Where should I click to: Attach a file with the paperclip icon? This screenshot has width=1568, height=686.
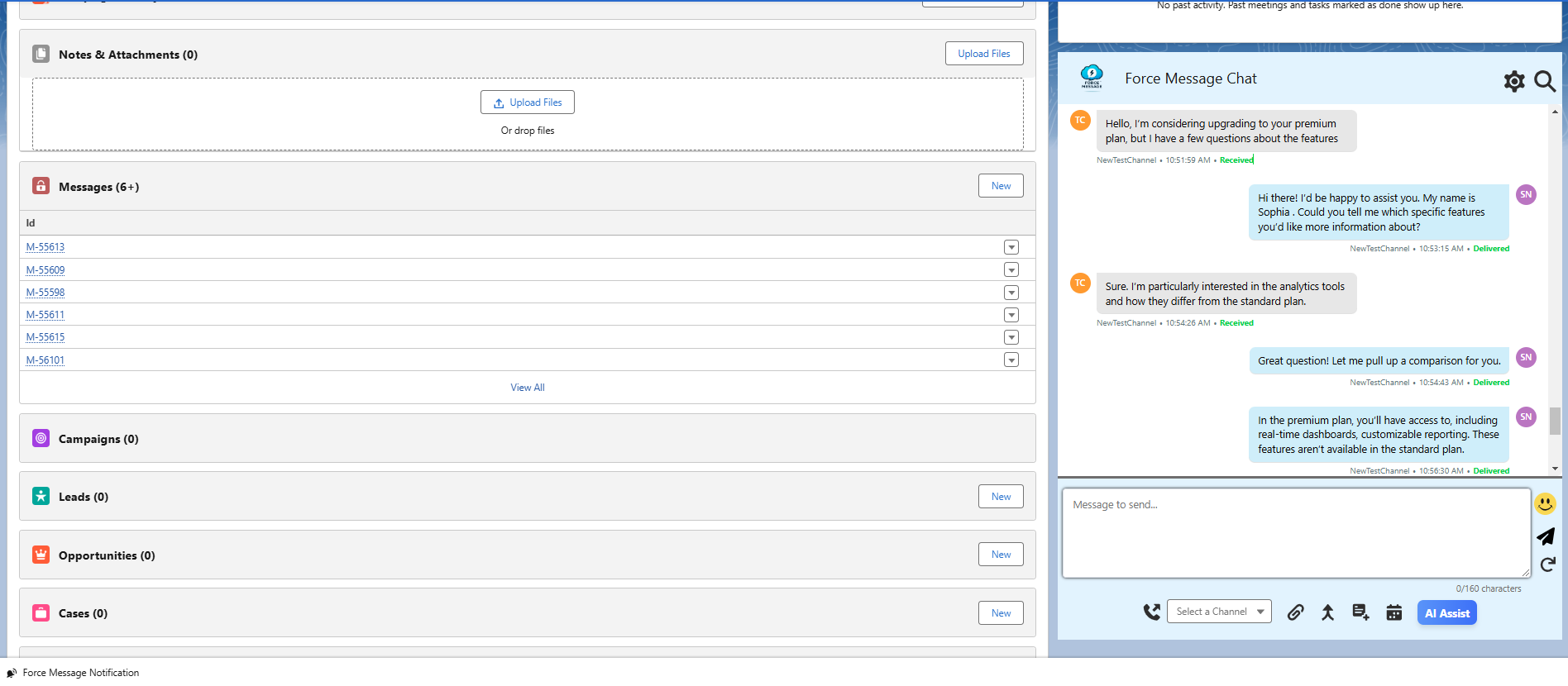click(x=1296, y=612)
